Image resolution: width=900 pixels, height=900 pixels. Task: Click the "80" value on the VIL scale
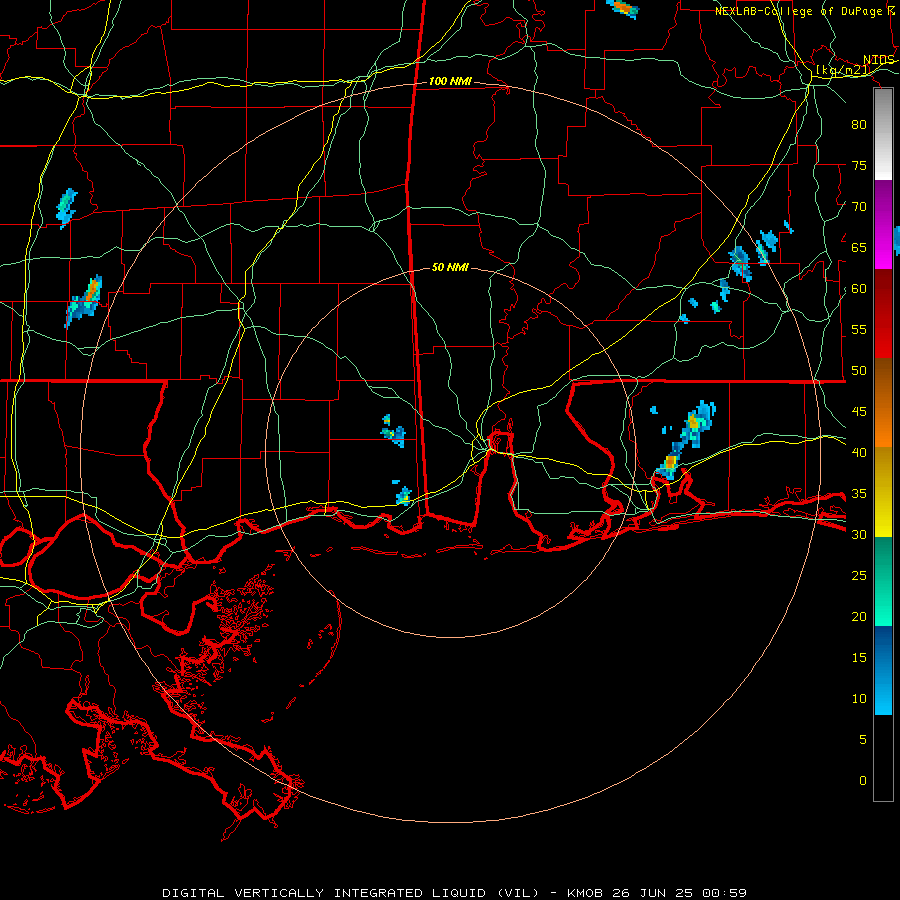(x=859, y=125)
